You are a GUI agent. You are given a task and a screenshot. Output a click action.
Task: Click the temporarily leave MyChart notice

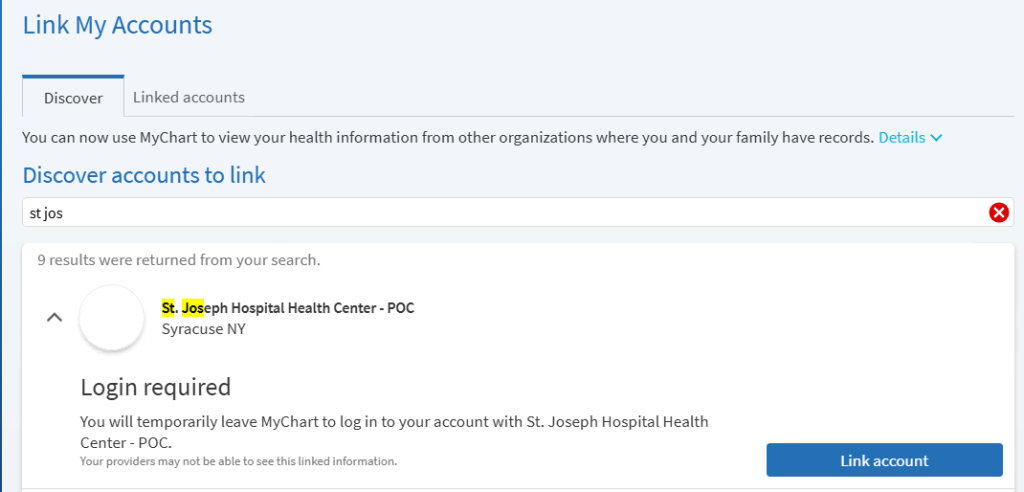394,431
